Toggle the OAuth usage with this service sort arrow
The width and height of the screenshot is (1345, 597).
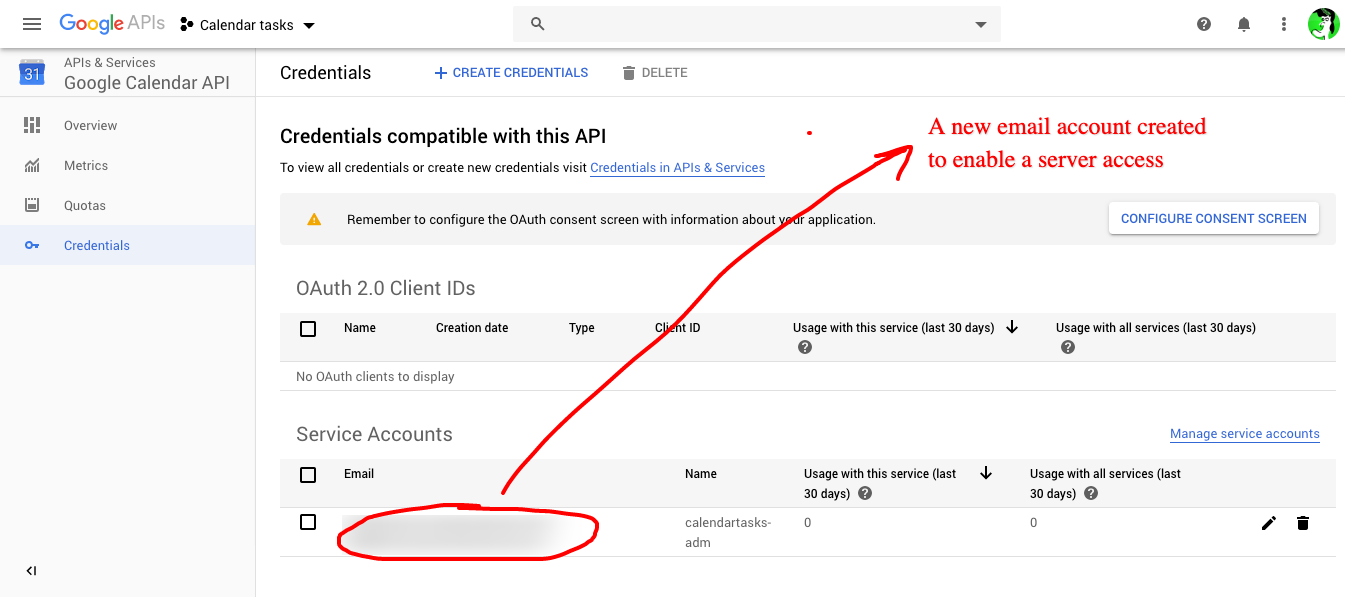coord(1012,327)
